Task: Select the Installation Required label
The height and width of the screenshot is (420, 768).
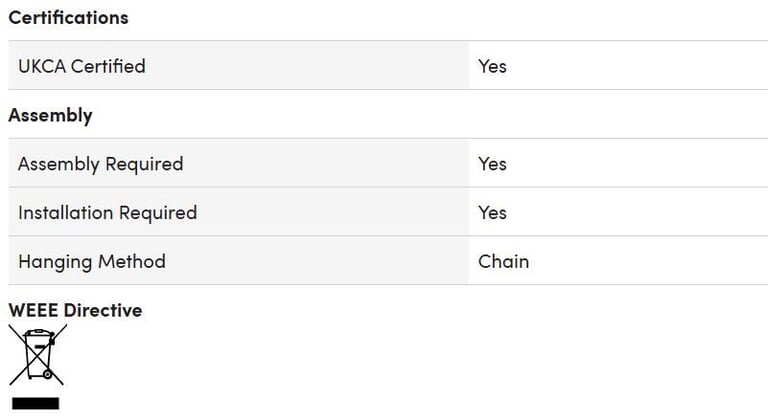Action: [x=108, y=213]
